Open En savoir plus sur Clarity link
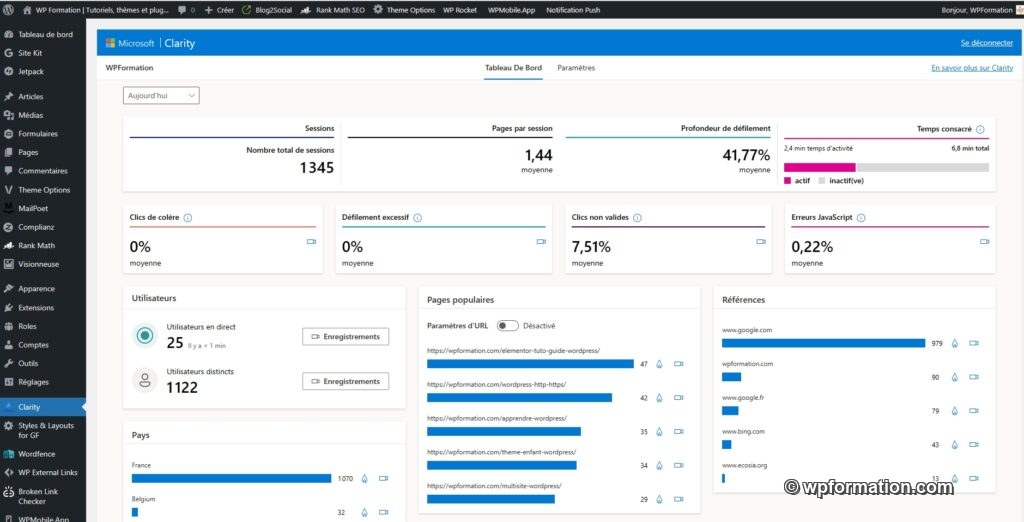 tap(972, 68)
